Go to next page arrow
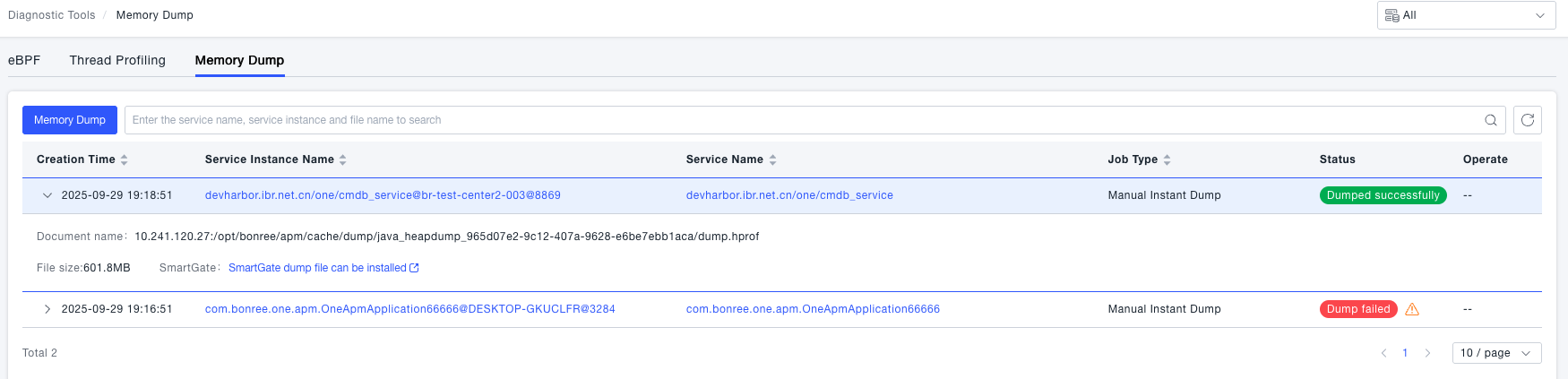The image size is (1568, 379). click(1427, 353)
